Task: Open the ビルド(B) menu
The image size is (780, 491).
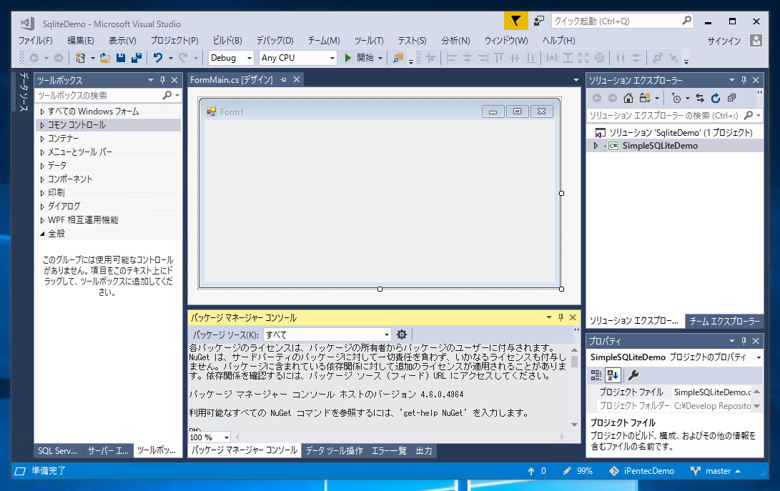Action: pyautogui.click(x=227, y=41)
